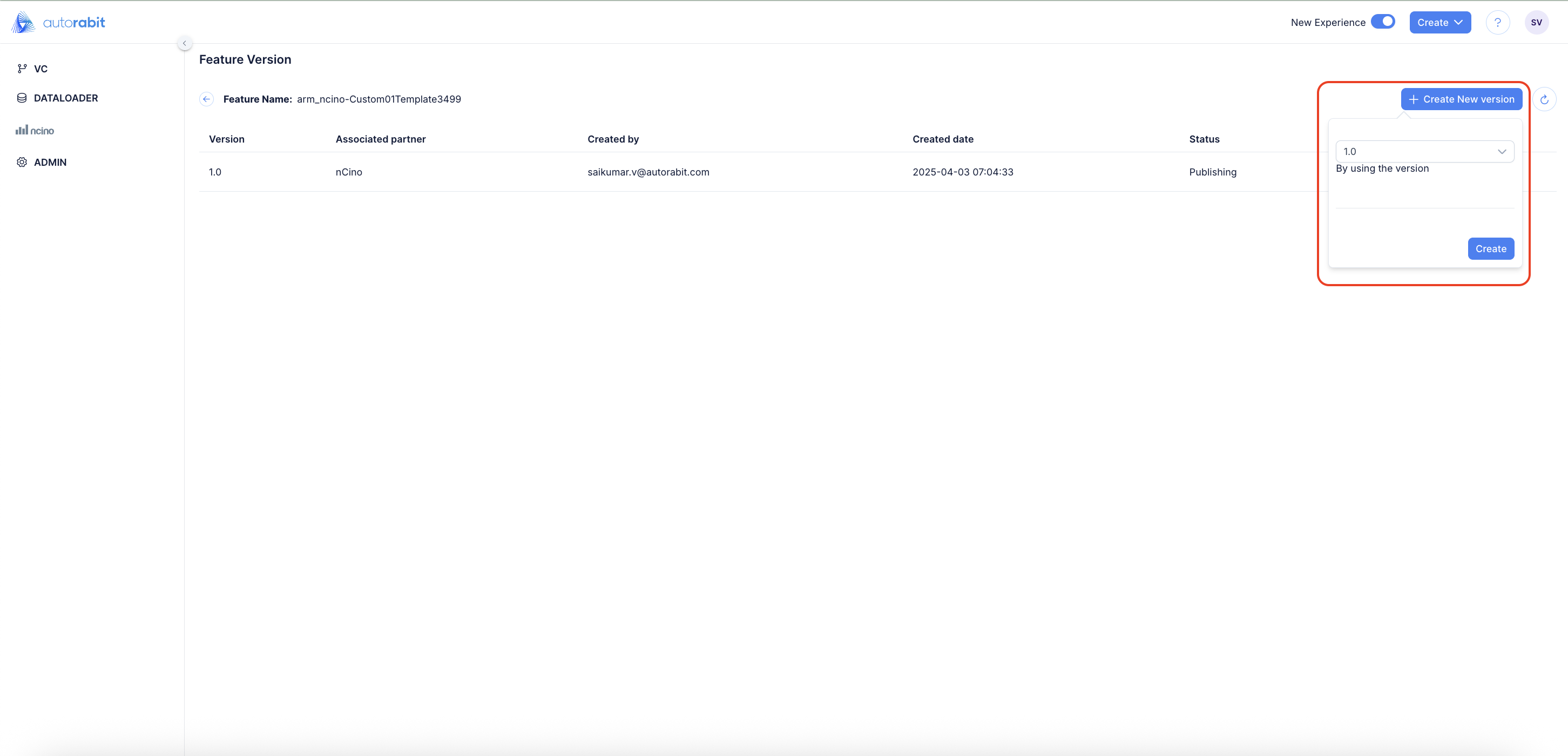
Task: Click the Admin gear icon
Action: tap(22, 162)
